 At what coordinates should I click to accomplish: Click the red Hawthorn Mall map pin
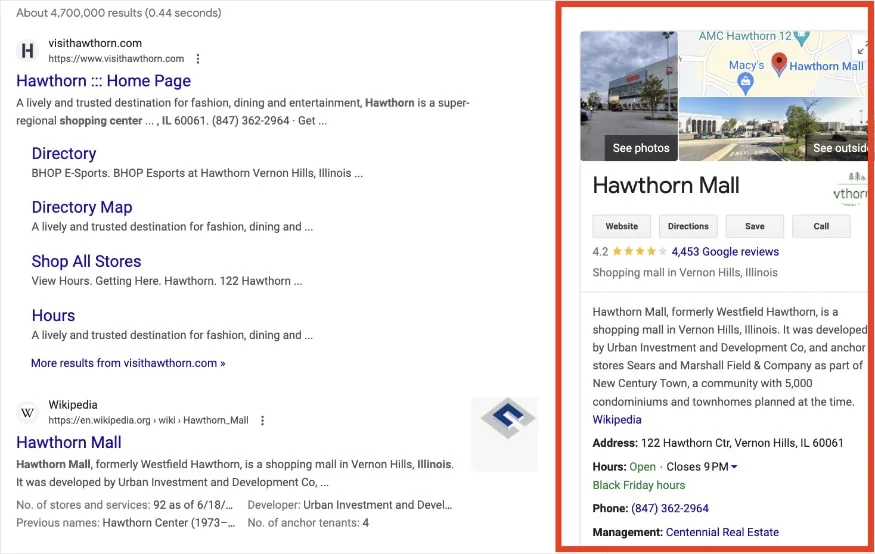(779, 64)
